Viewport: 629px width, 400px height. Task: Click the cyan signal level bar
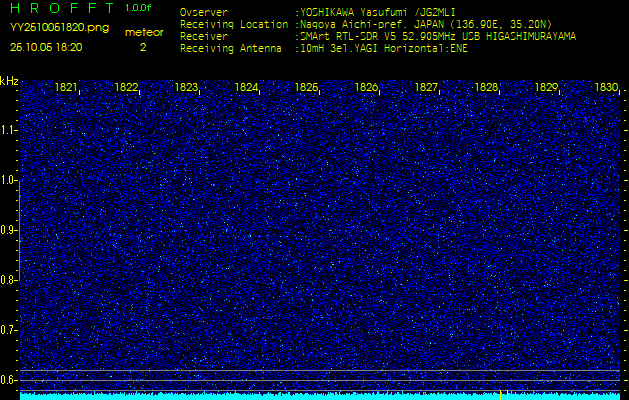click(320, 396)
